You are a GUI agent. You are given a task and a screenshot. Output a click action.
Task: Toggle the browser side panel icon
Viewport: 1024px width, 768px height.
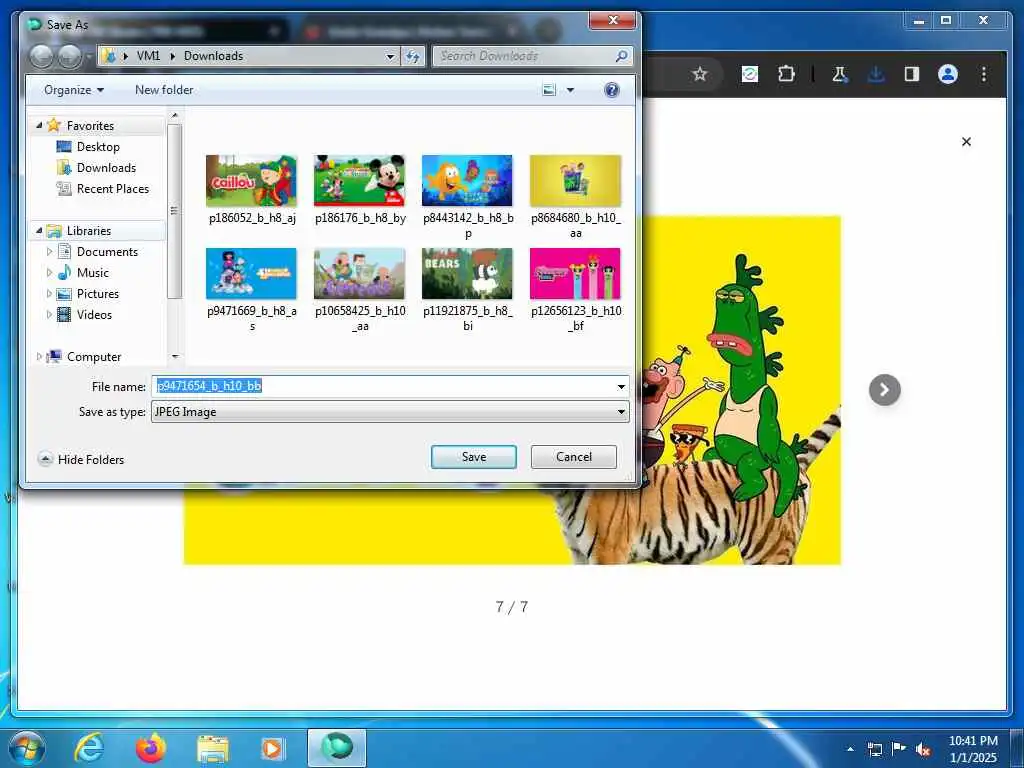[x=912, y=74]
